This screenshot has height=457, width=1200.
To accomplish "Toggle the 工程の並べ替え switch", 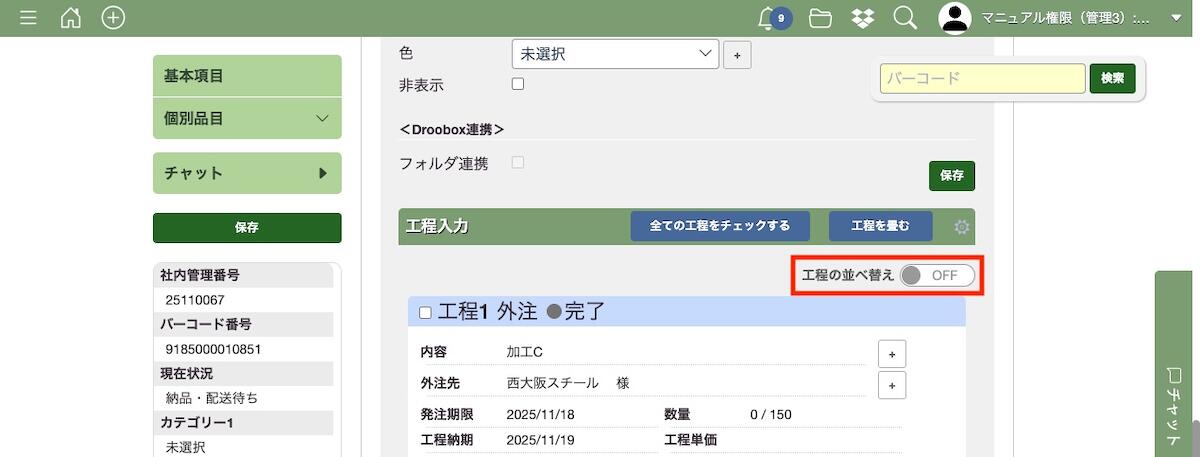I will tap(936, 275).
